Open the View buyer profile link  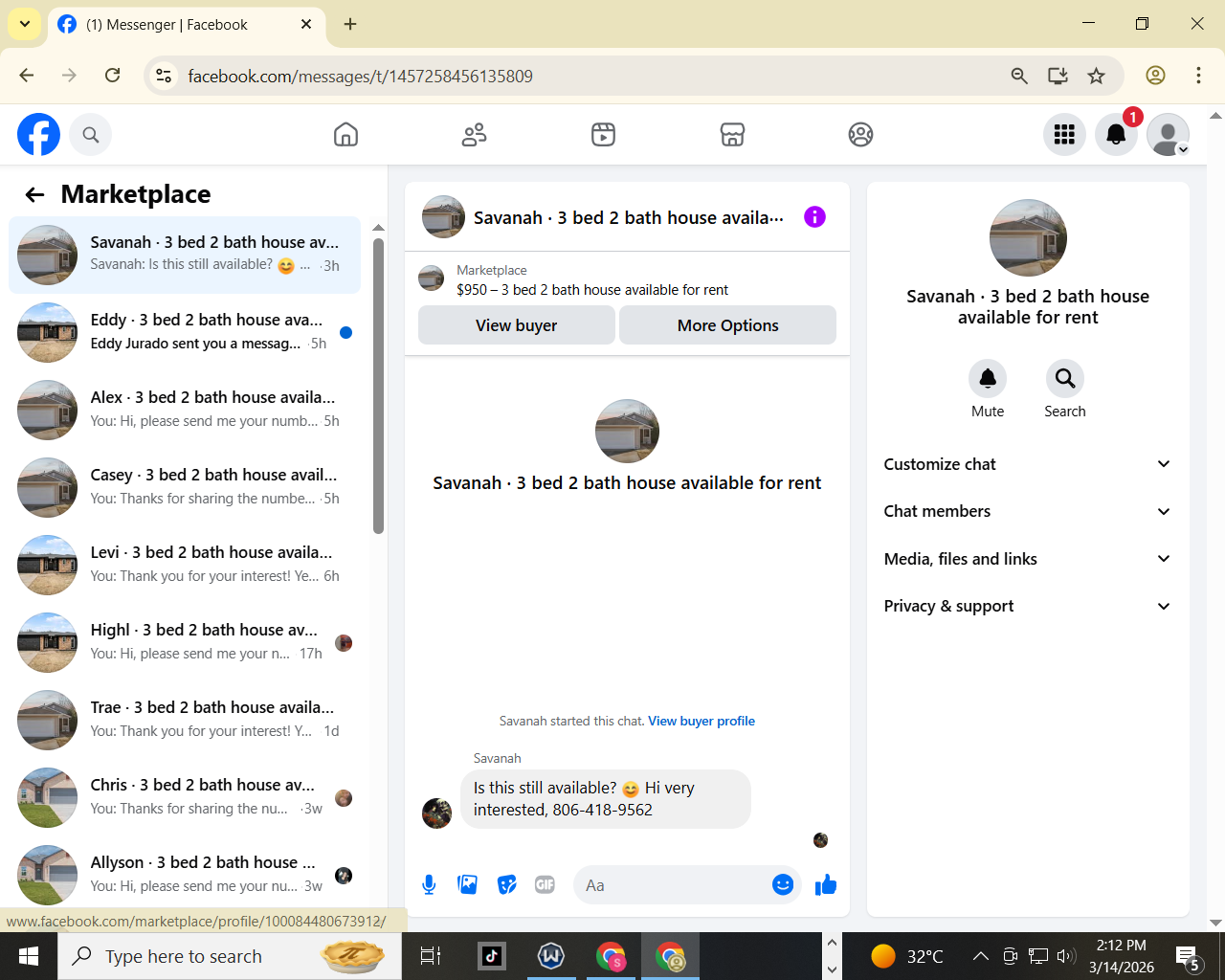[x=702, y=722]
